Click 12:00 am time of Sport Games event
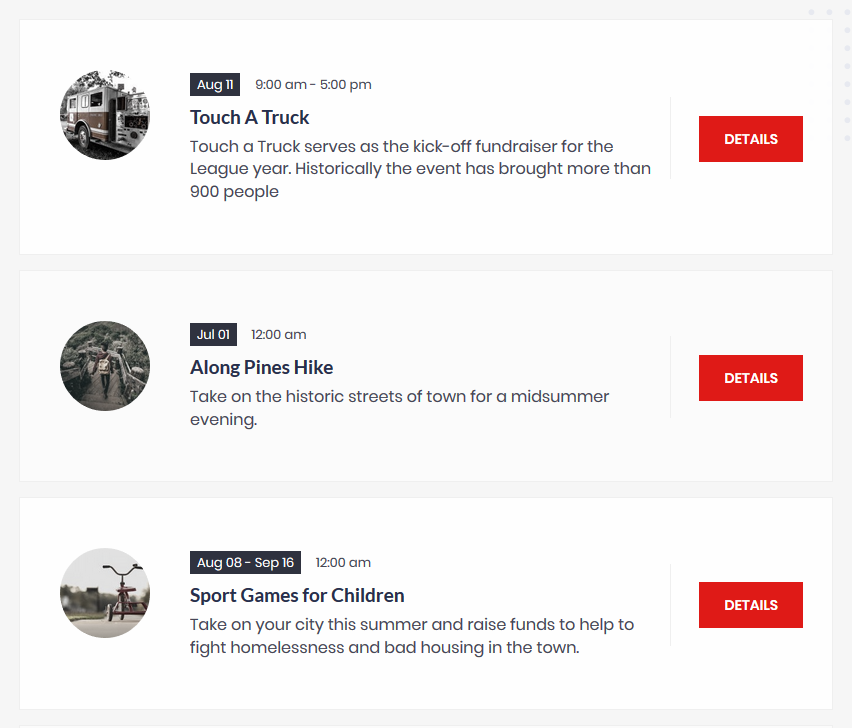The height and width of the screenshot is (728, 852). [x=343, y=562]
